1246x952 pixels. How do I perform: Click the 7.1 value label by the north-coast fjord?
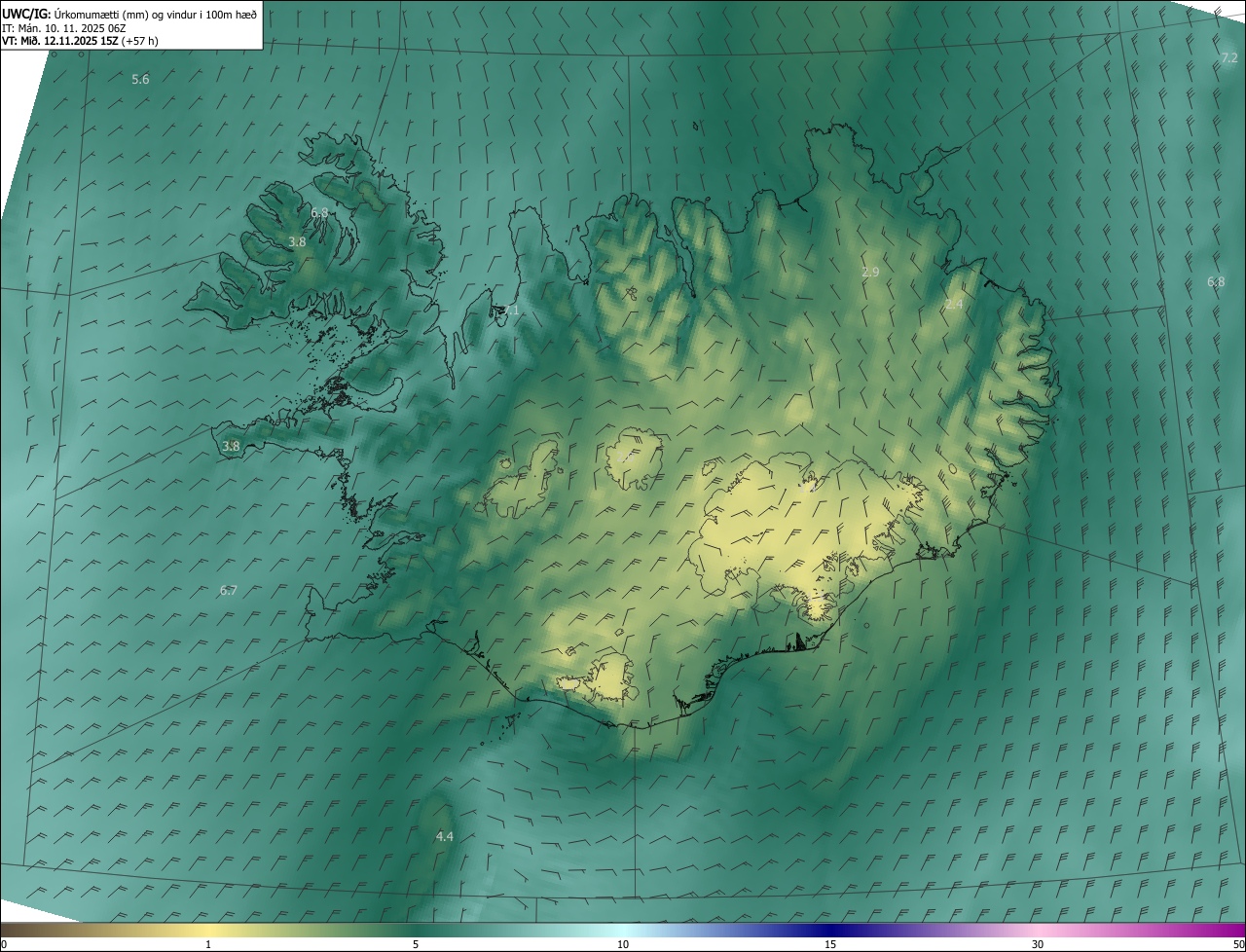click(511, 311)
